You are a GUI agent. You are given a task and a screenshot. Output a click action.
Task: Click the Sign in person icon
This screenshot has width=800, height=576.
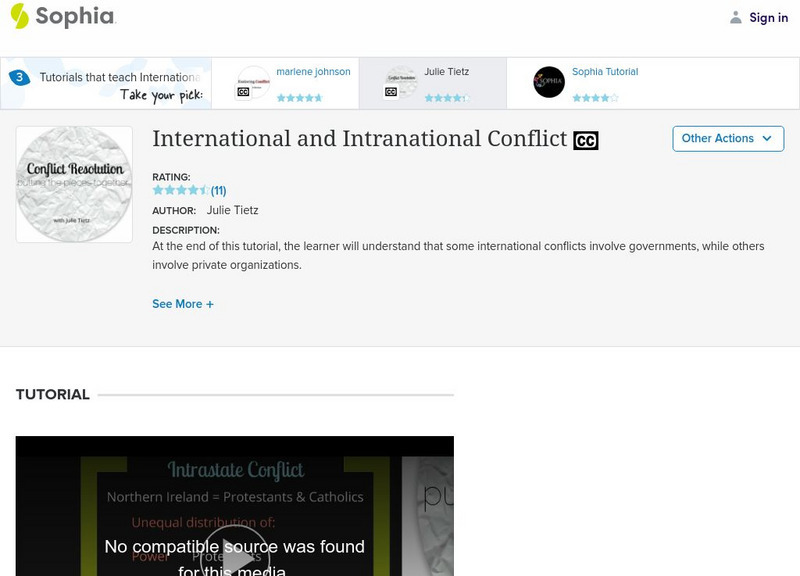pyautogui.click(x=735, y=17)
